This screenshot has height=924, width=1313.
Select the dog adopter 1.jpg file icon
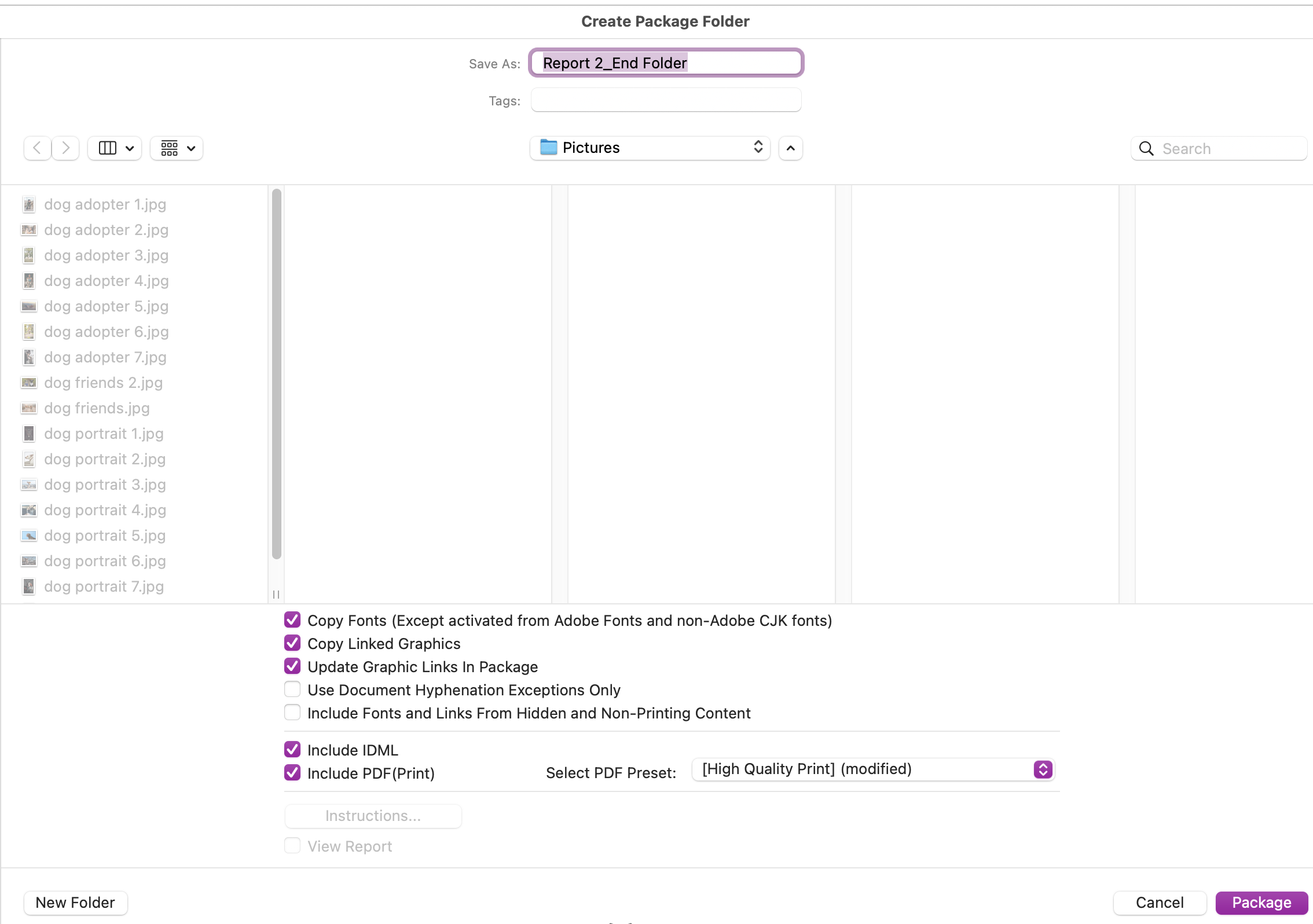click(x=28, y=204)
